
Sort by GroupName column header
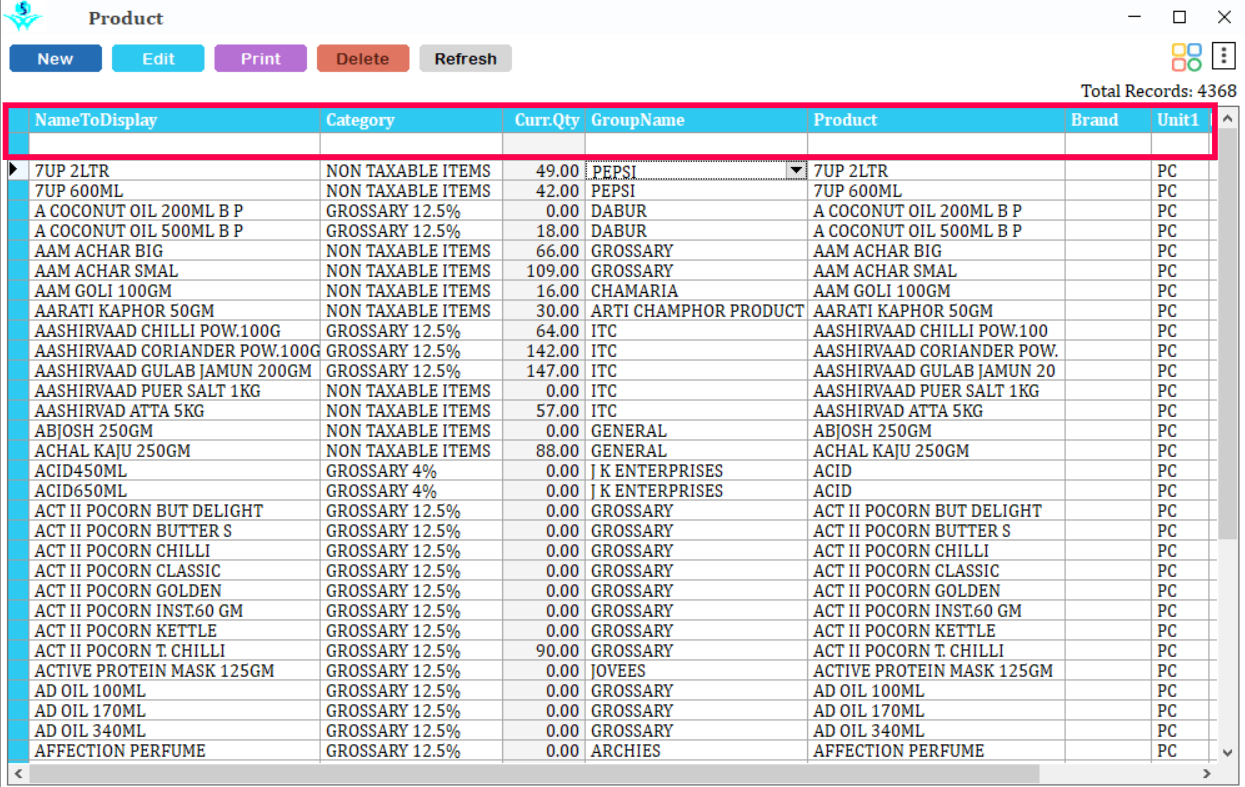(696, 120)
